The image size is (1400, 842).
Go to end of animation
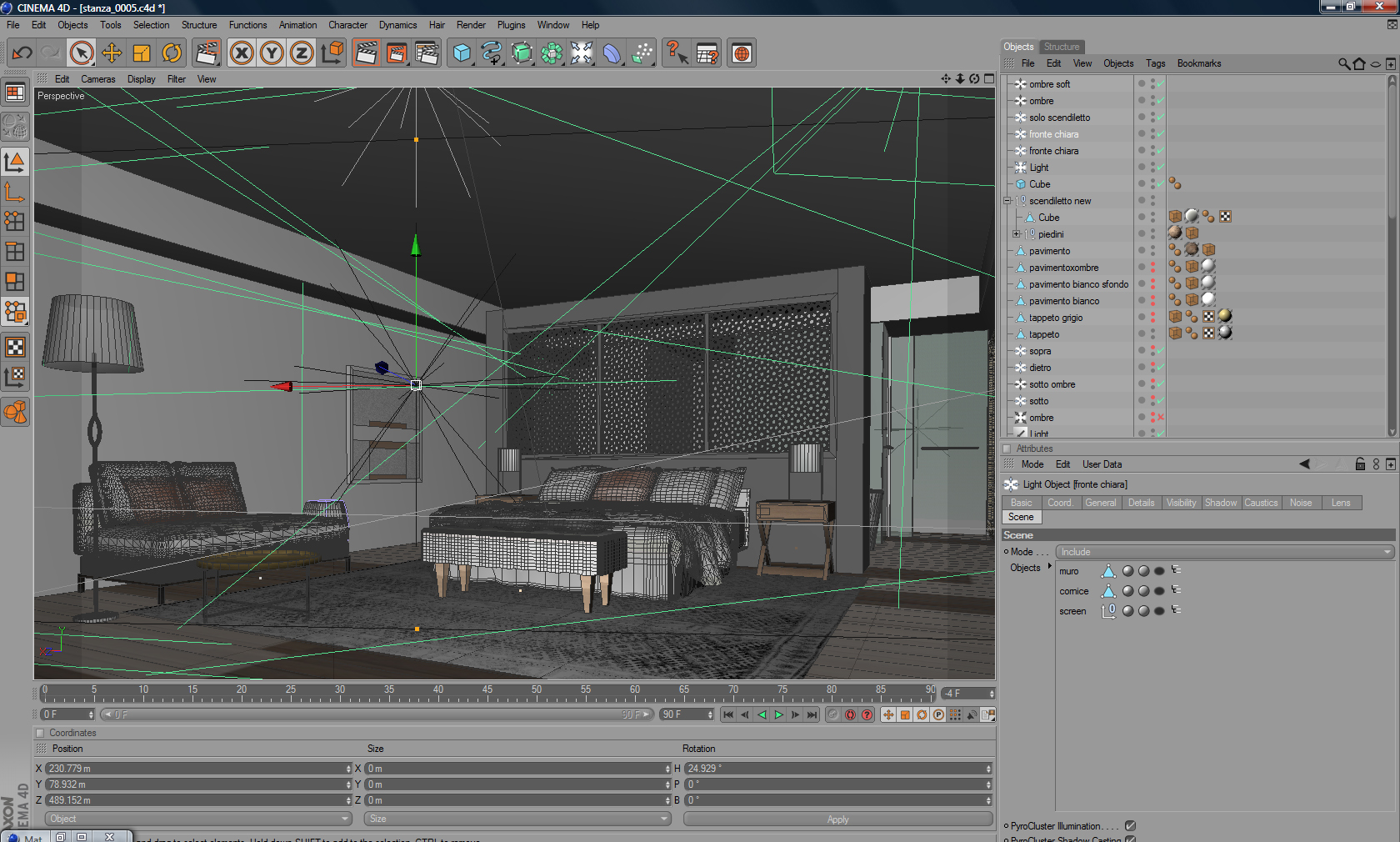click(812, 714)
